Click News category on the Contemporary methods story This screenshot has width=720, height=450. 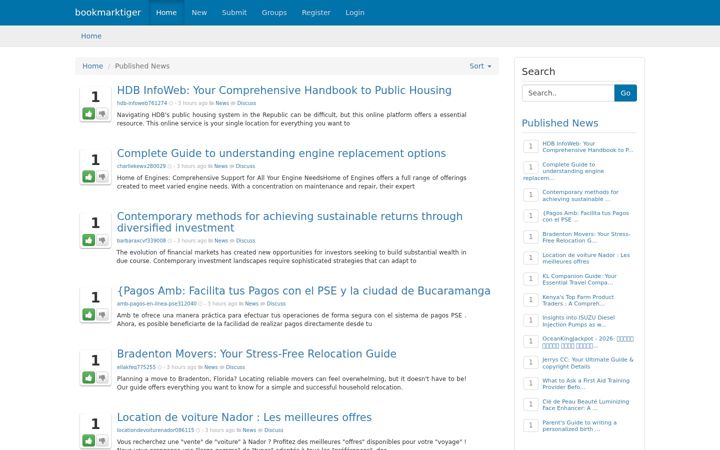(221, 241)
